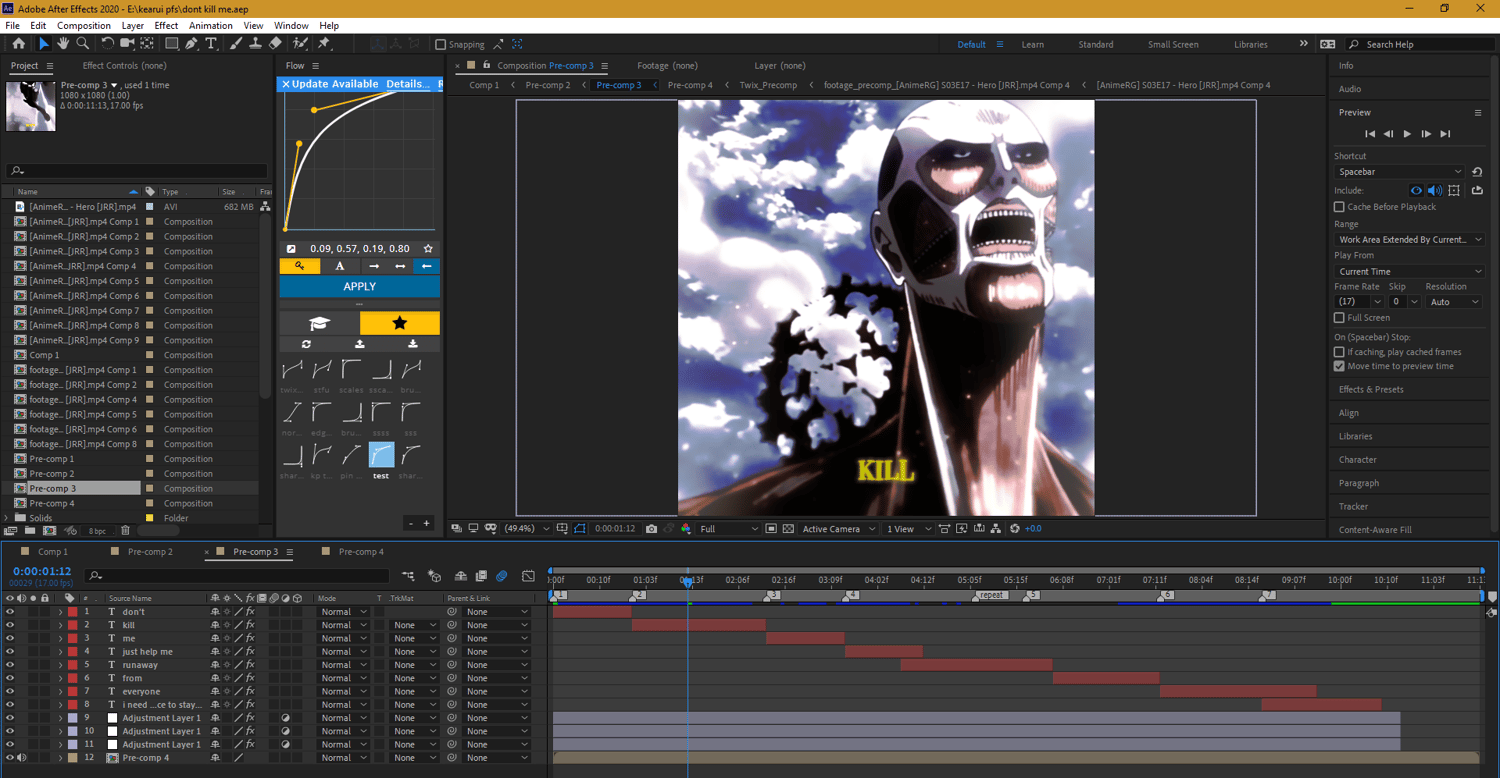Select the Unified Camera tool
1500x778 pixels.
tap(127, 44)
